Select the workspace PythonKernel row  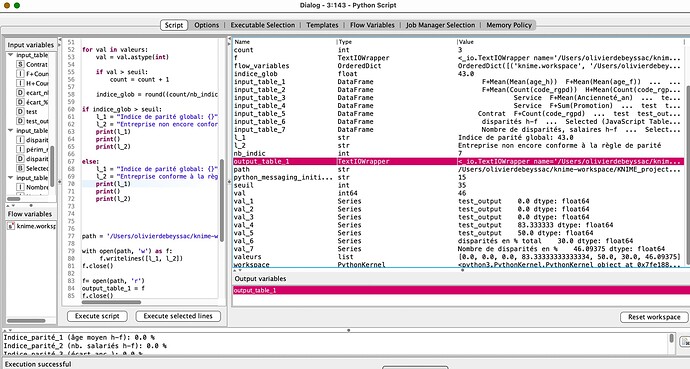[x=459, y=264]
